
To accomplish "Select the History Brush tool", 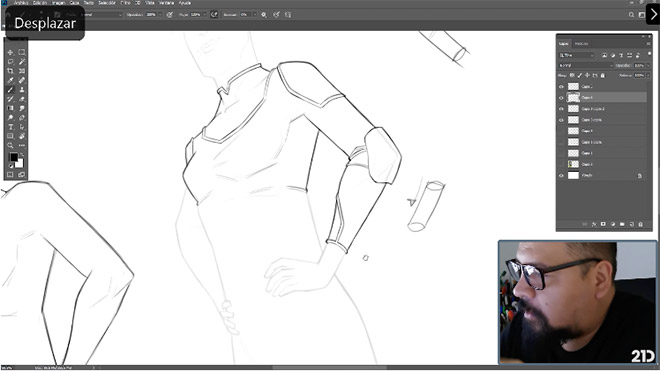I will [x=10, y=99].
